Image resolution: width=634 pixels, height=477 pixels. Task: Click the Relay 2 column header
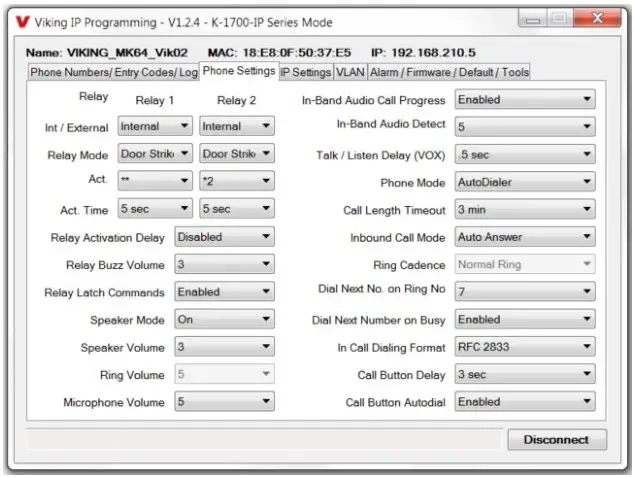(237, 100)
